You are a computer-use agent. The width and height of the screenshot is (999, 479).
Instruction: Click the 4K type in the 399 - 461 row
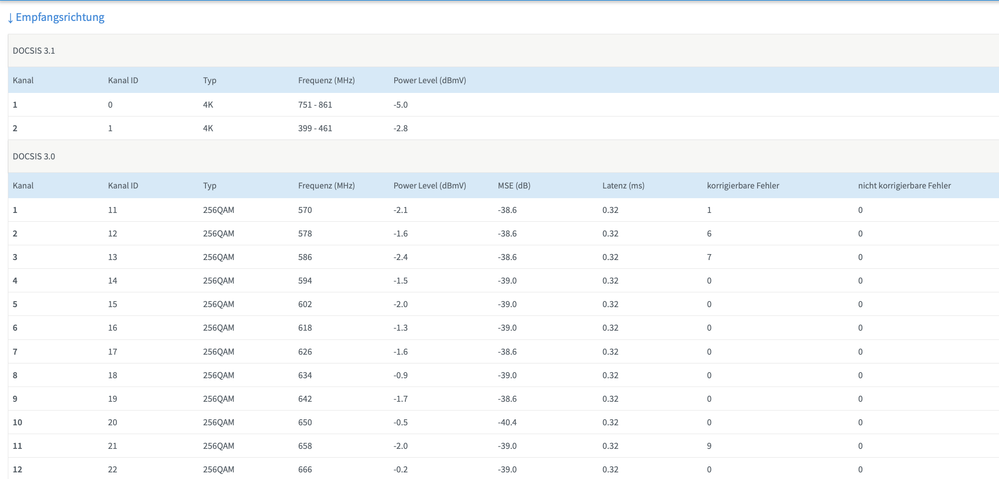[208, 128]
